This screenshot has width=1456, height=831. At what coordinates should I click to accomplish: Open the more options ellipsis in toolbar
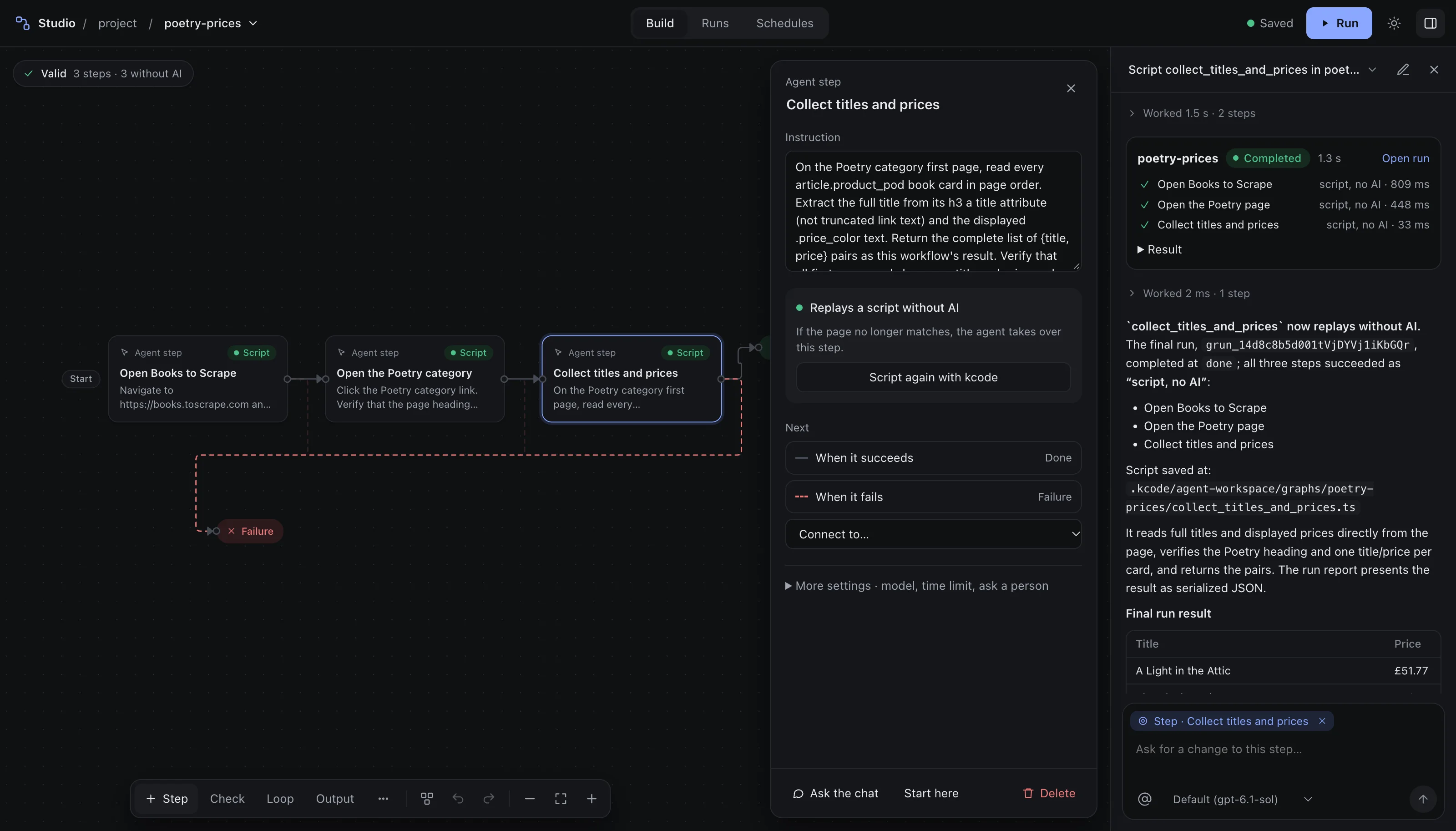click(384, 799)
